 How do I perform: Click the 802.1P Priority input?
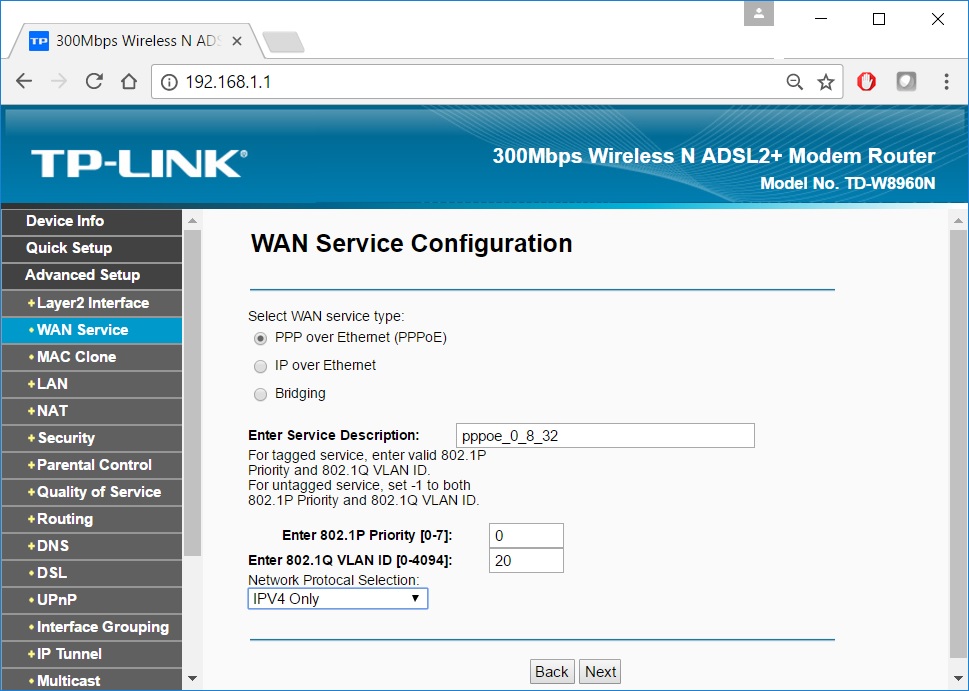pos(526,535)
